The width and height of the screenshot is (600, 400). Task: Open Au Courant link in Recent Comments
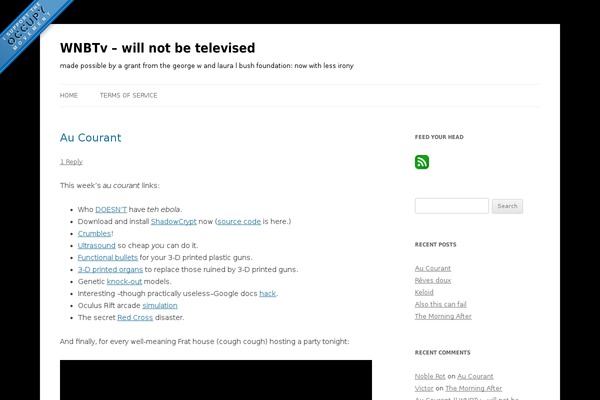tap(475, 376)
